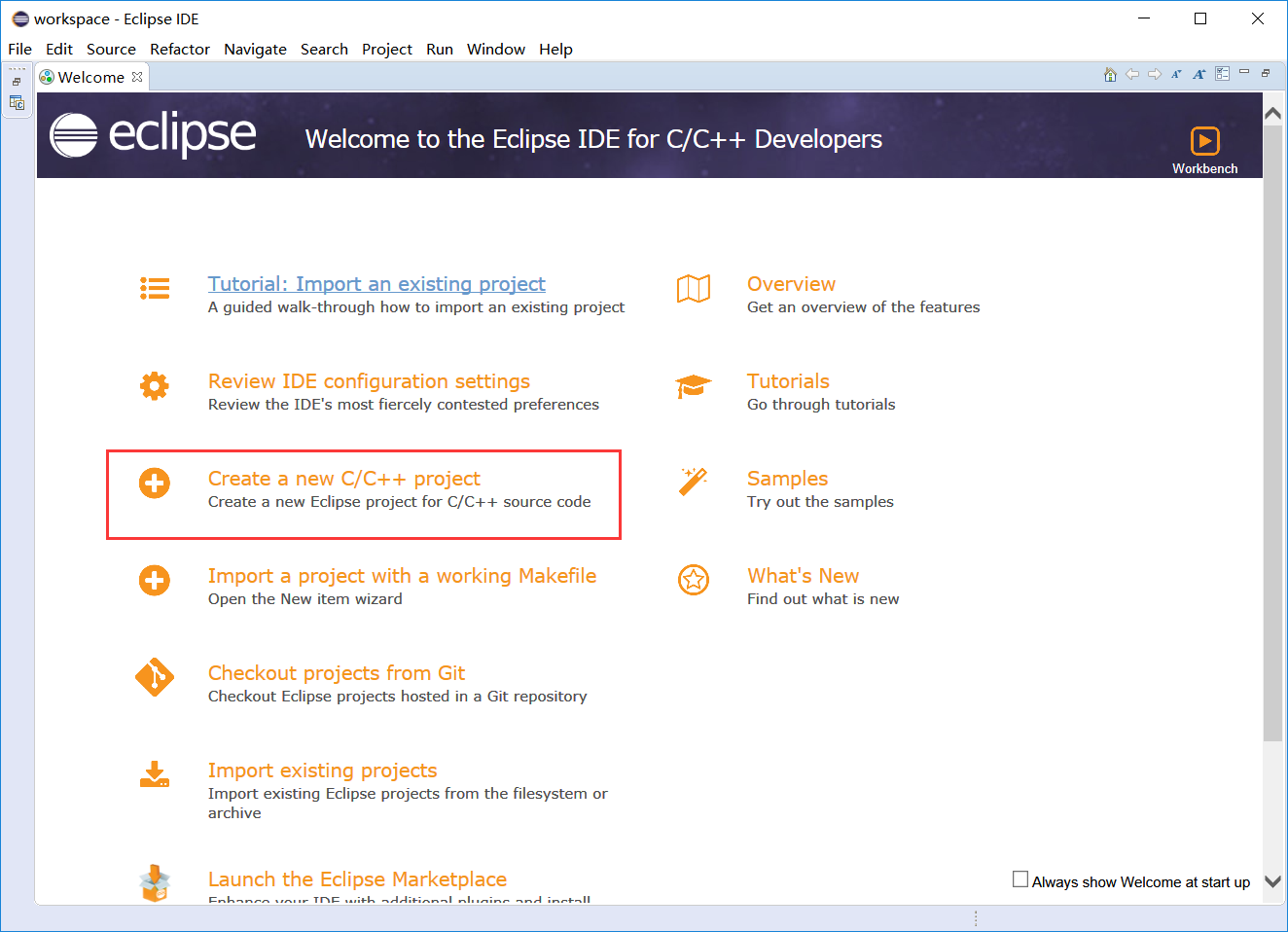Viewport: 1288px width, 932px height.
Task: Minimize the Welcome view
Action: 1244,72
